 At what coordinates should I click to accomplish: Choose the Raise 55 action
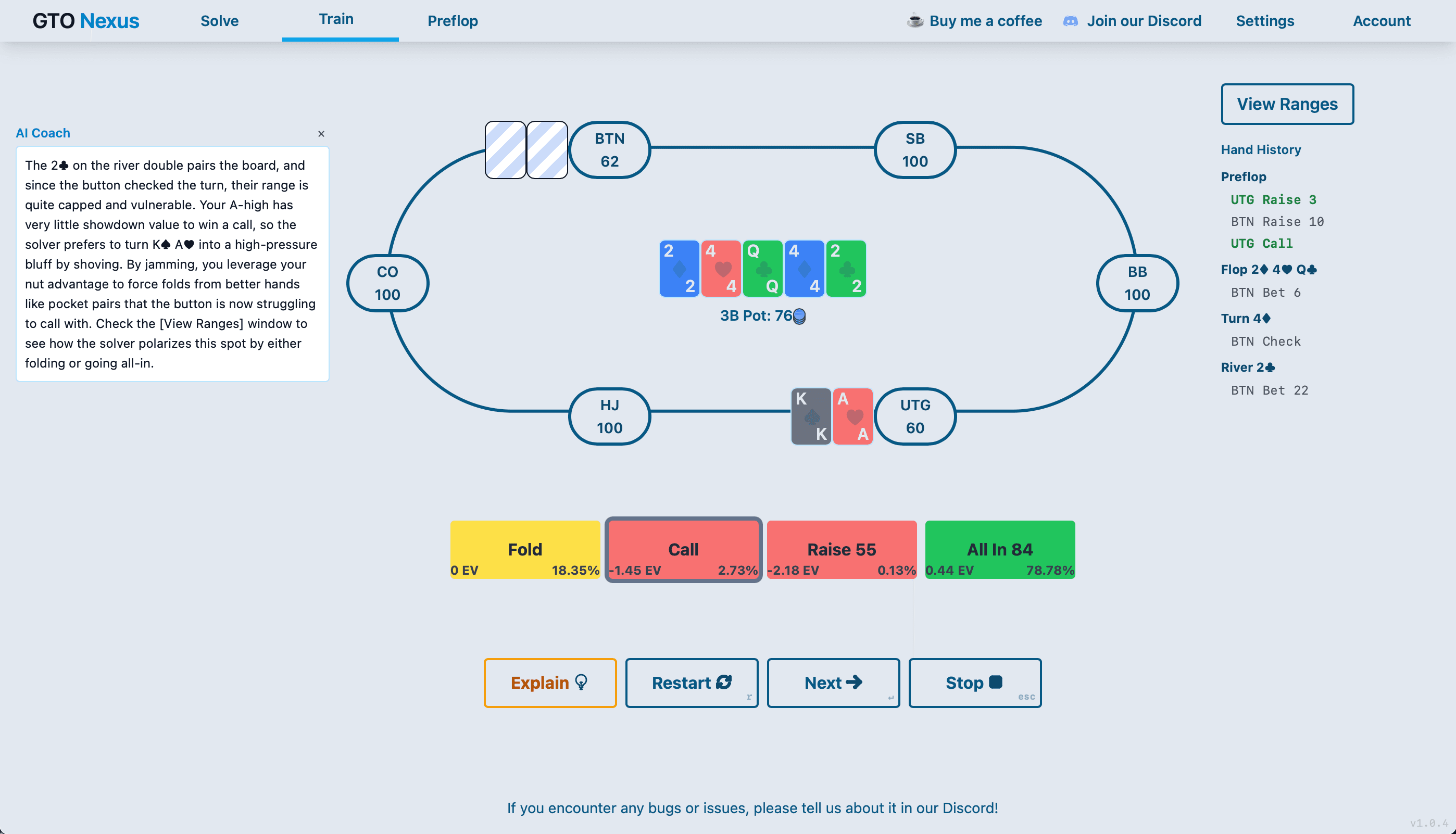point(841,549)
